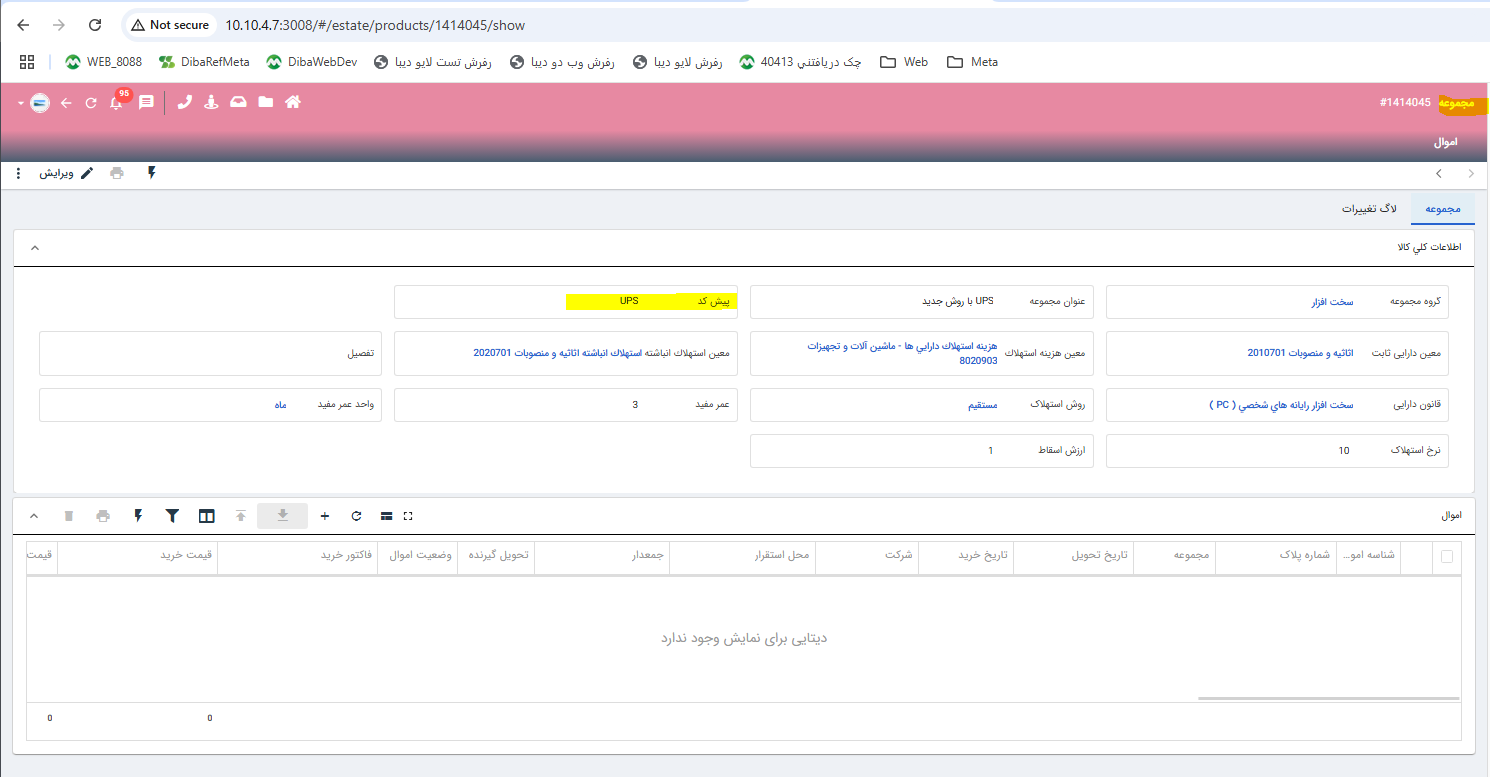Add a new row with the plus icon
Viewport: 1490px width, 777px height.
325,516
